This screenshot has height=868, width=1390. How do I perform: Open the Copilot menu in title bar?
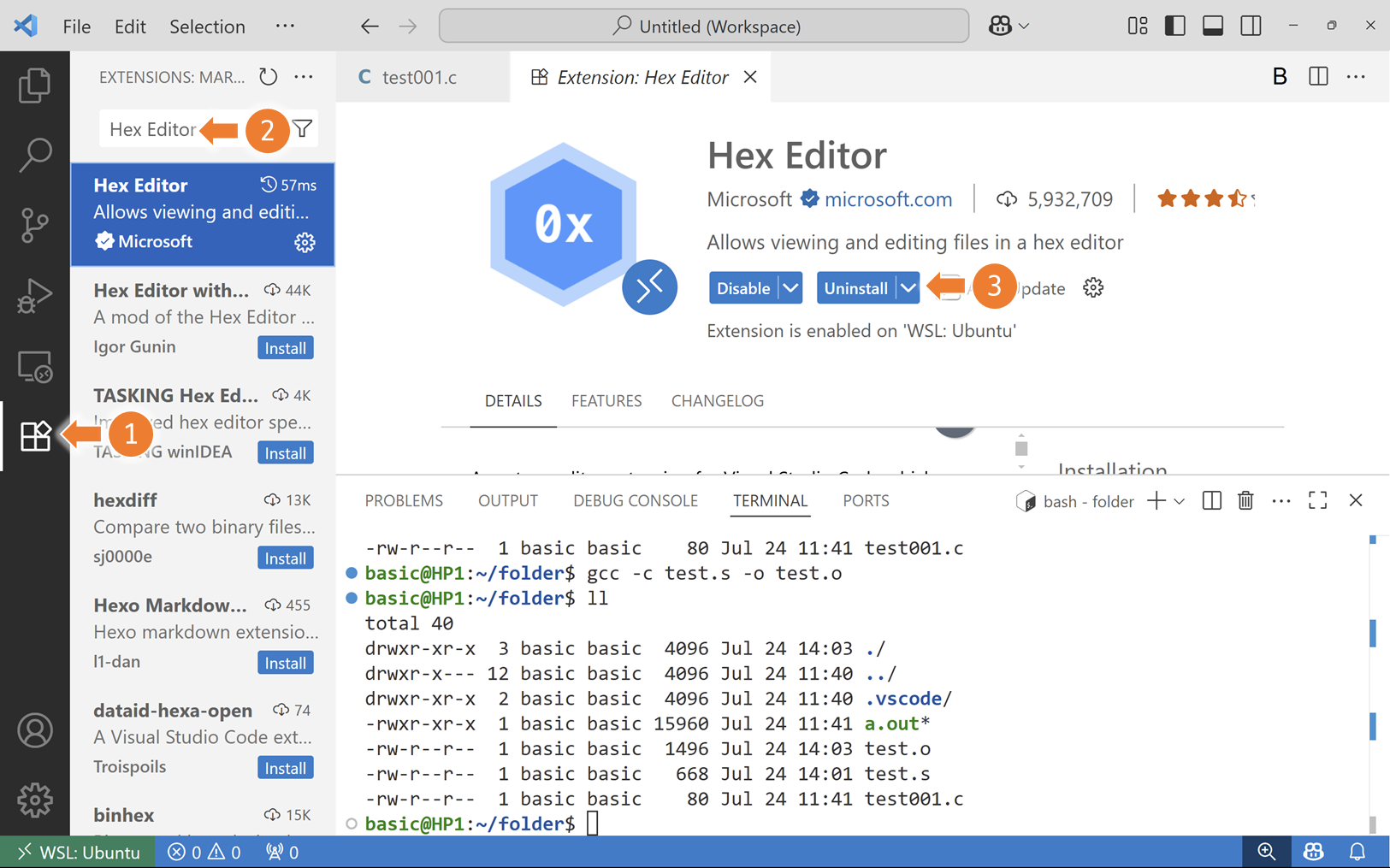1008,27
